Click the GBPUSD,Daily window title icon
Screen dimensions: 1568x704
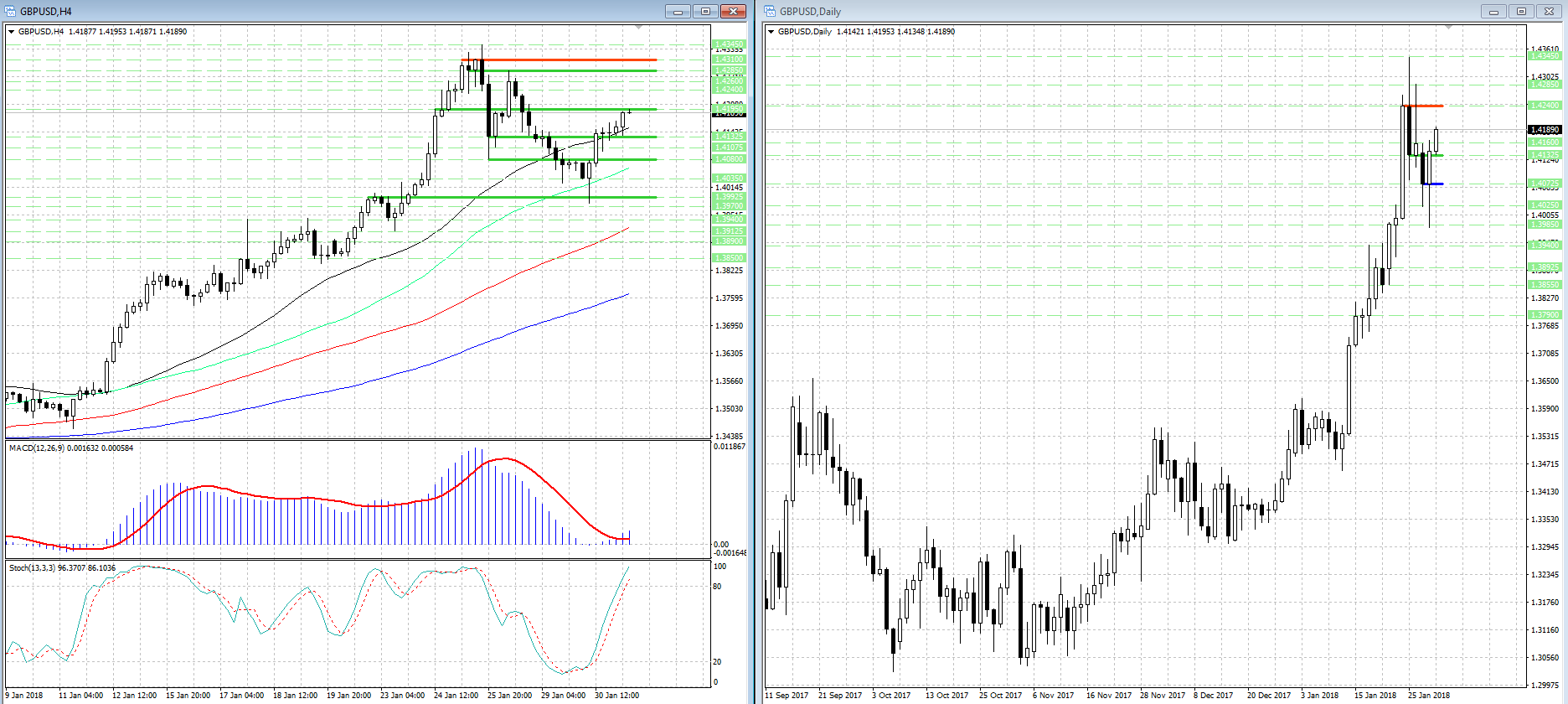pos(771,11)
